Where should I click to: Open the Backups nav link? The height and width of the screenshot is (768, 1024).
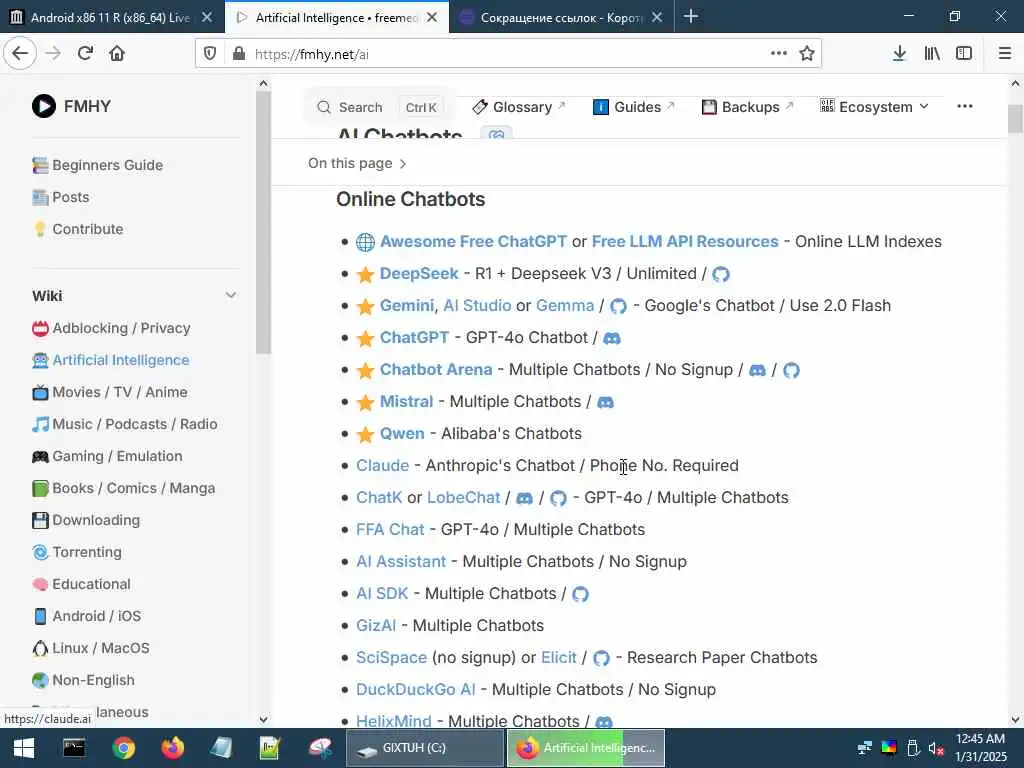point(747,106)
